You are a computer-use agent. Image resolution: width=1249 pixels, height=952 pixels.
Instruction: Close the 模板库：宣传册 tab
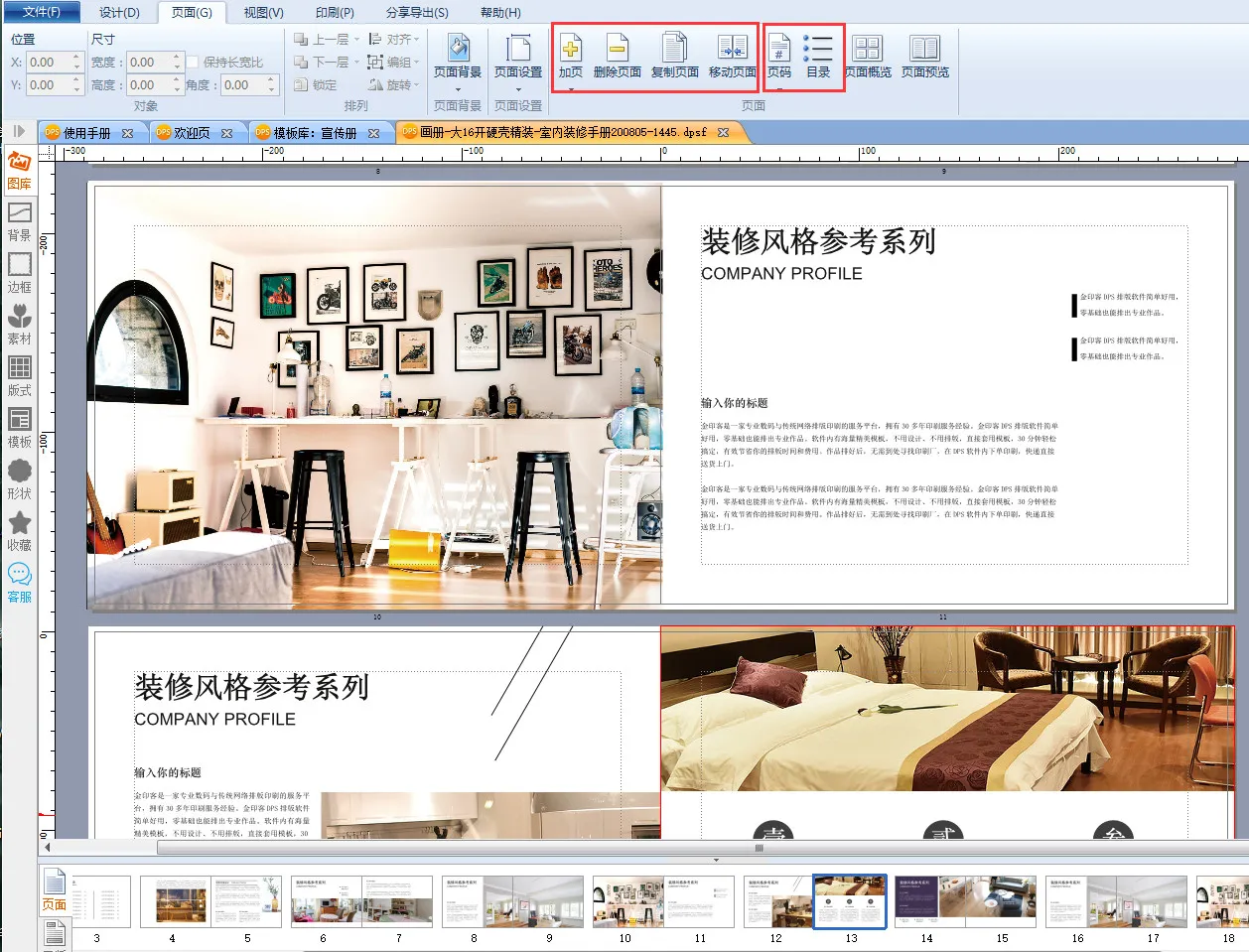click(373, 133)
